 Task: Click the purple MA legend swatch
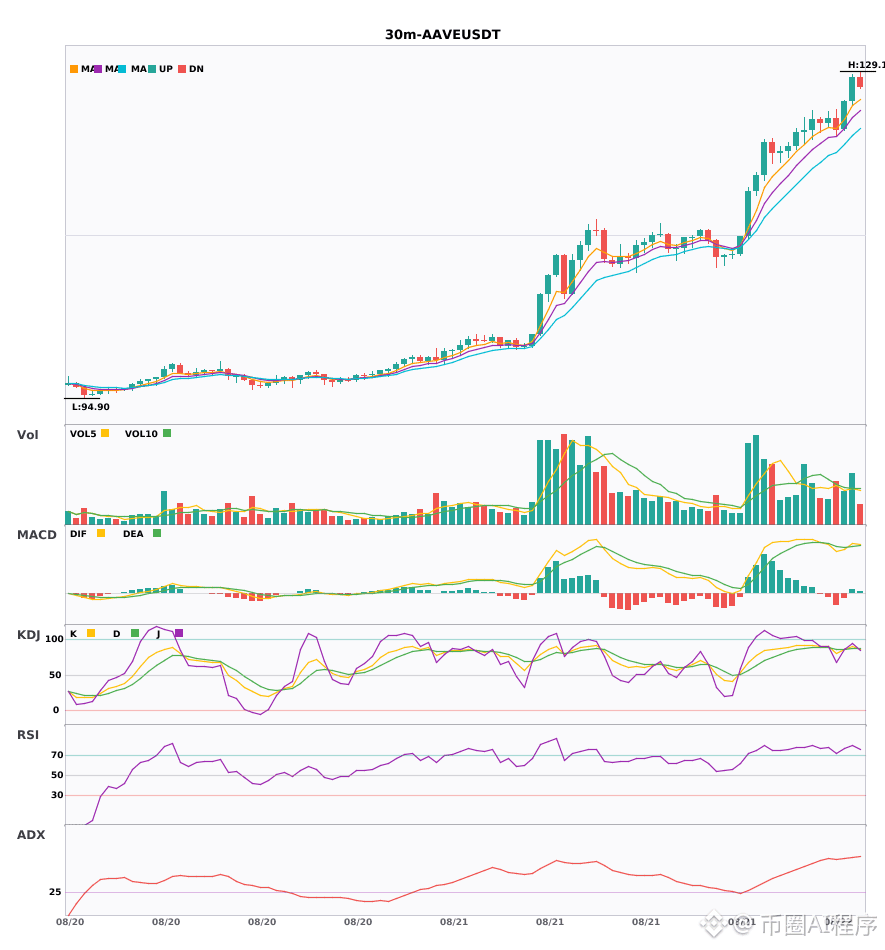(x=98, y=69)
